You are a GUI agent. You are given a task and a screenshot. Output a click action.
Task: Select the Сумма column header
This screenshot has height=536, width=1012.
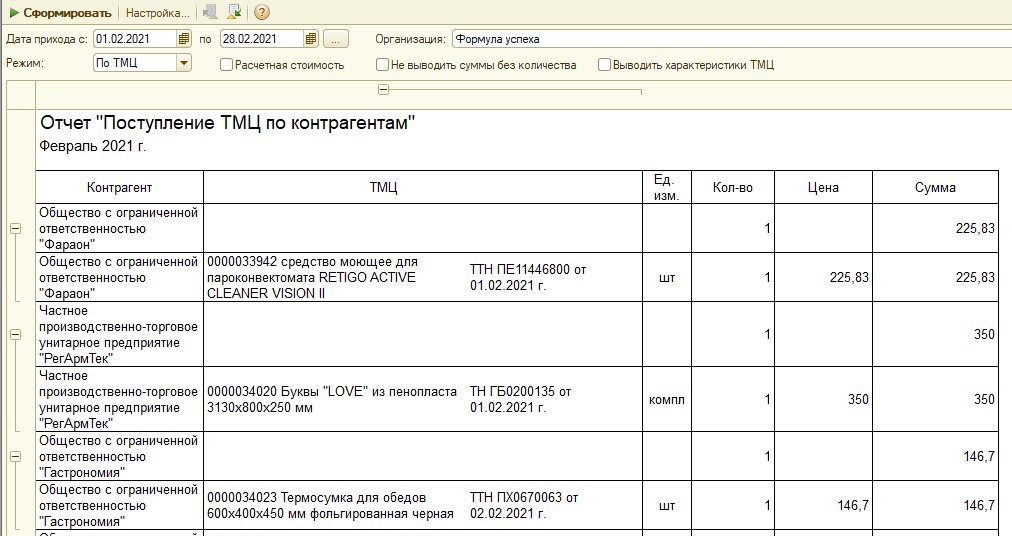tap(935, 188)
